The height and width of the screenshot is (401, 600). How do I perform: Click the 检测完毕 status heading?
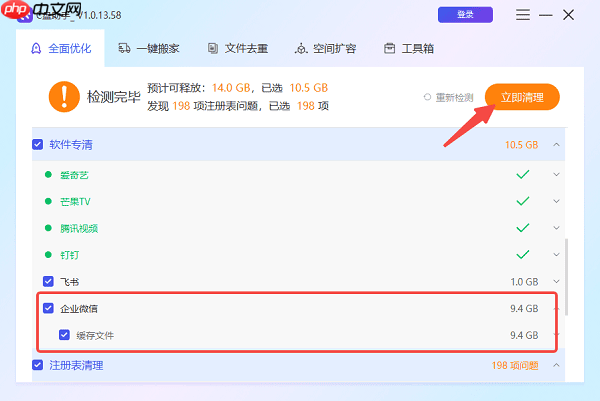click(114, 97)
